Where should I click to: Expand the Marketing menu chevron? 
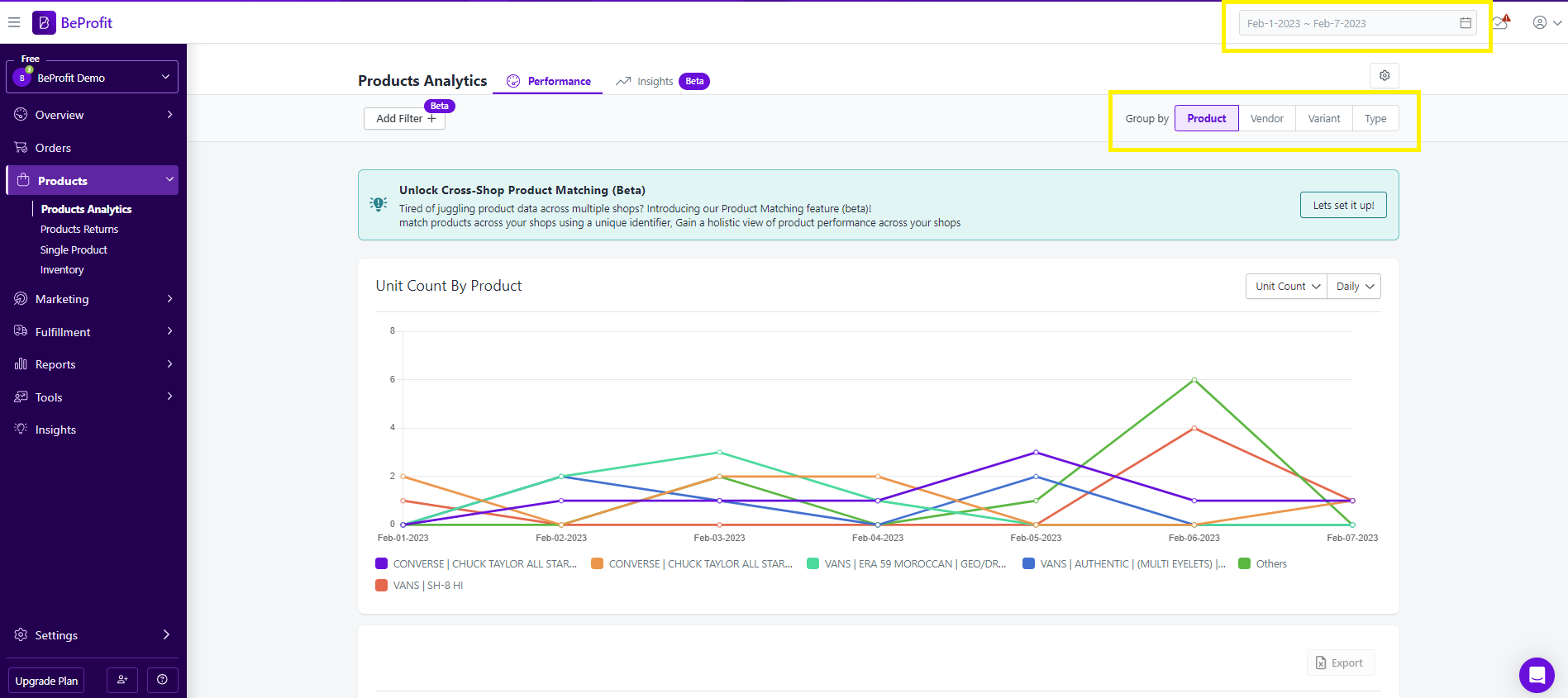[x=169, y=298]
